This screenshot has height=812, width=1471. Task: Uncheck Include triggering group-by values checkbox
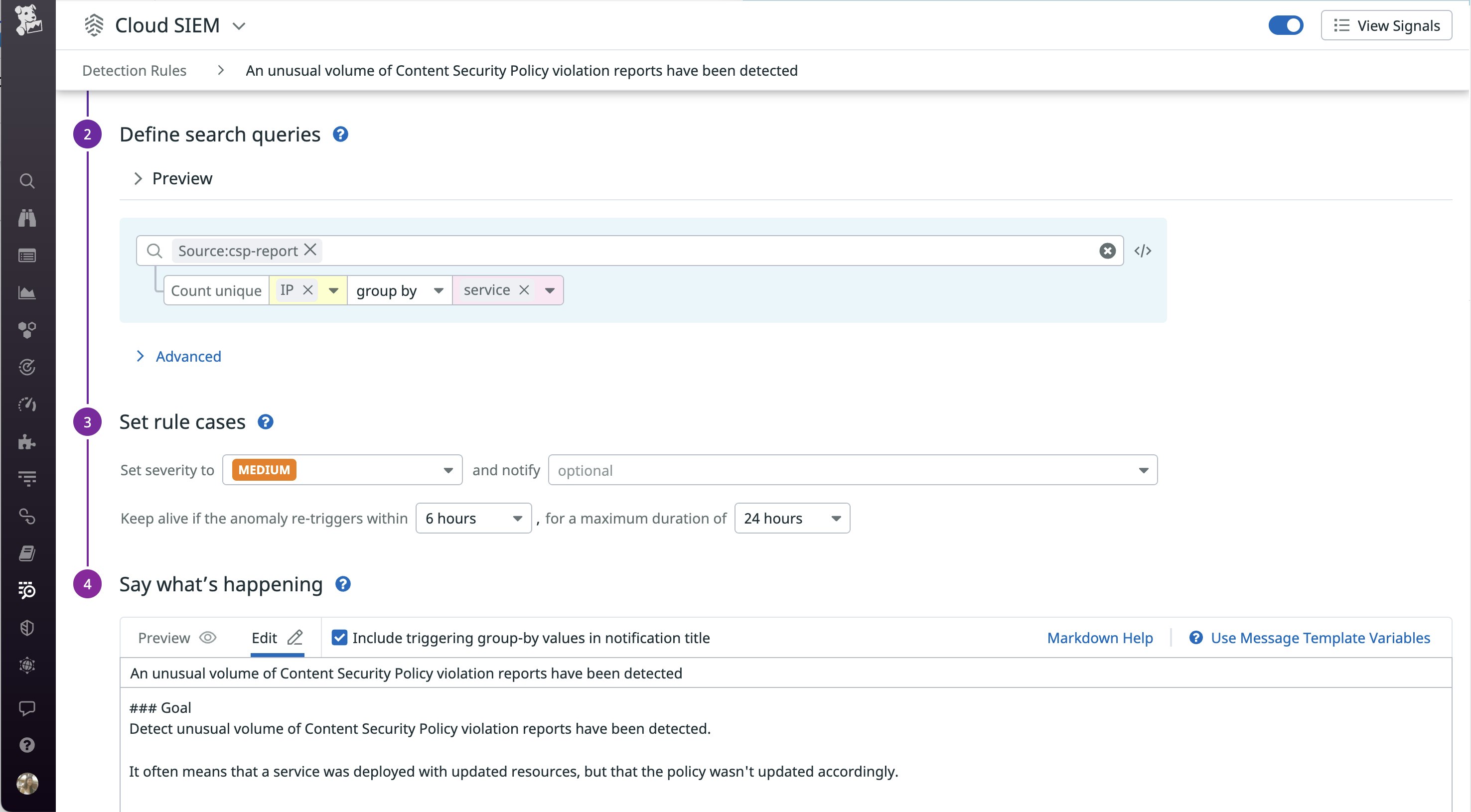point(340,637)
